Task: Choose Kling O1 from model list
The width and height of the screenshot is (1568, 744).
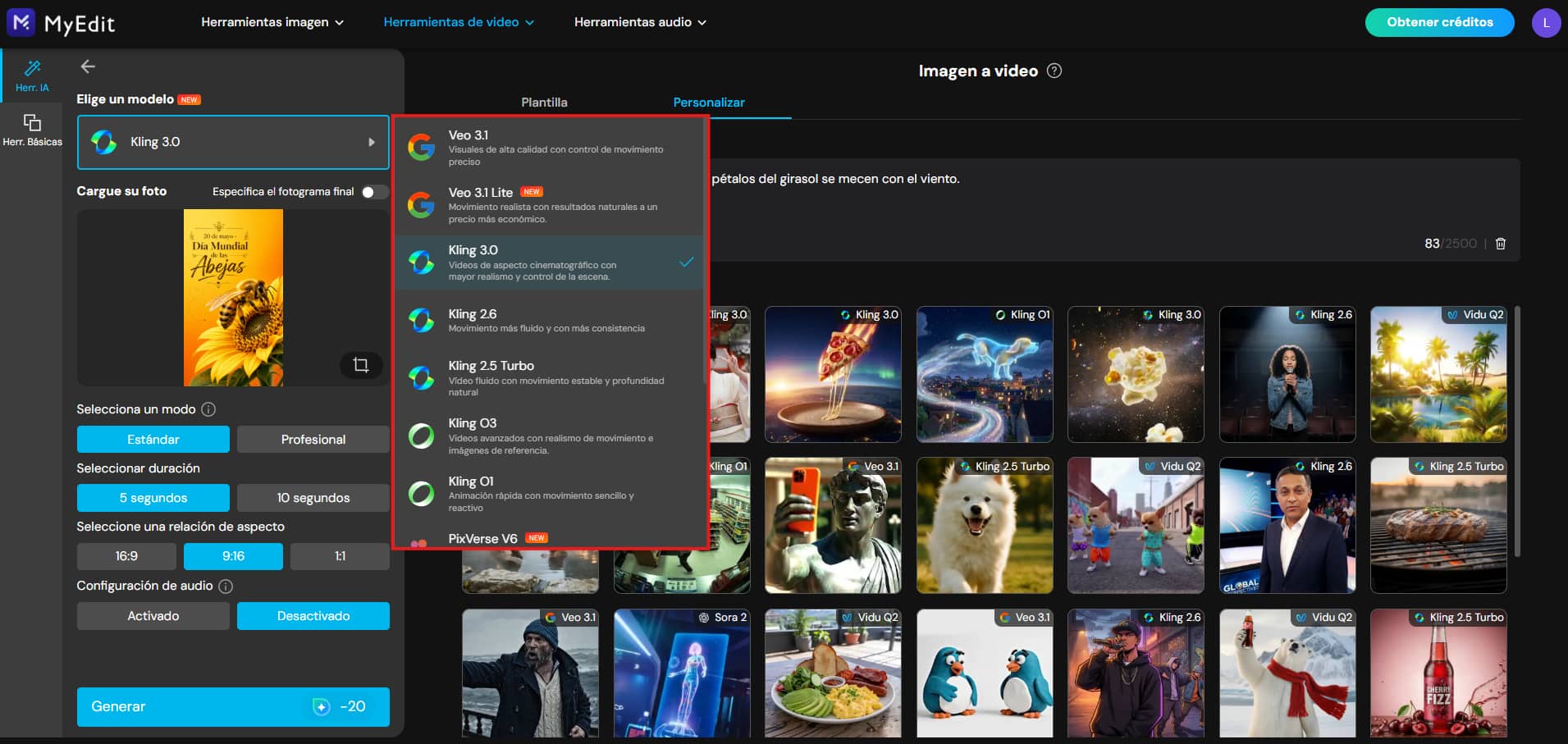Action: click(x=550, y=493)
